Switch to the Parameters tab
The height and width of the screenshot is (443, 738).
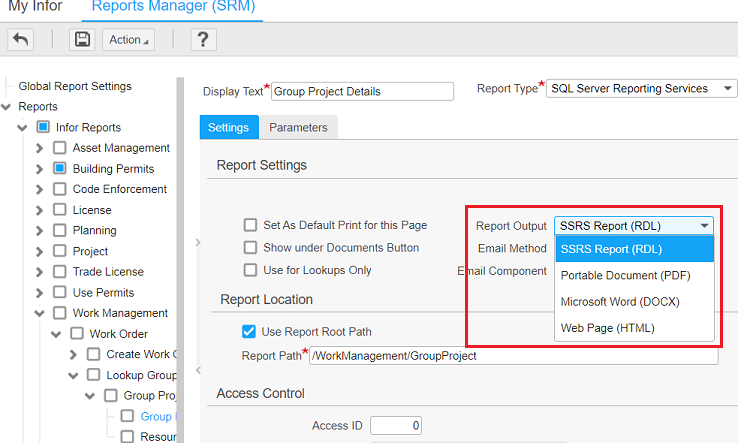(x=298, y=128)
